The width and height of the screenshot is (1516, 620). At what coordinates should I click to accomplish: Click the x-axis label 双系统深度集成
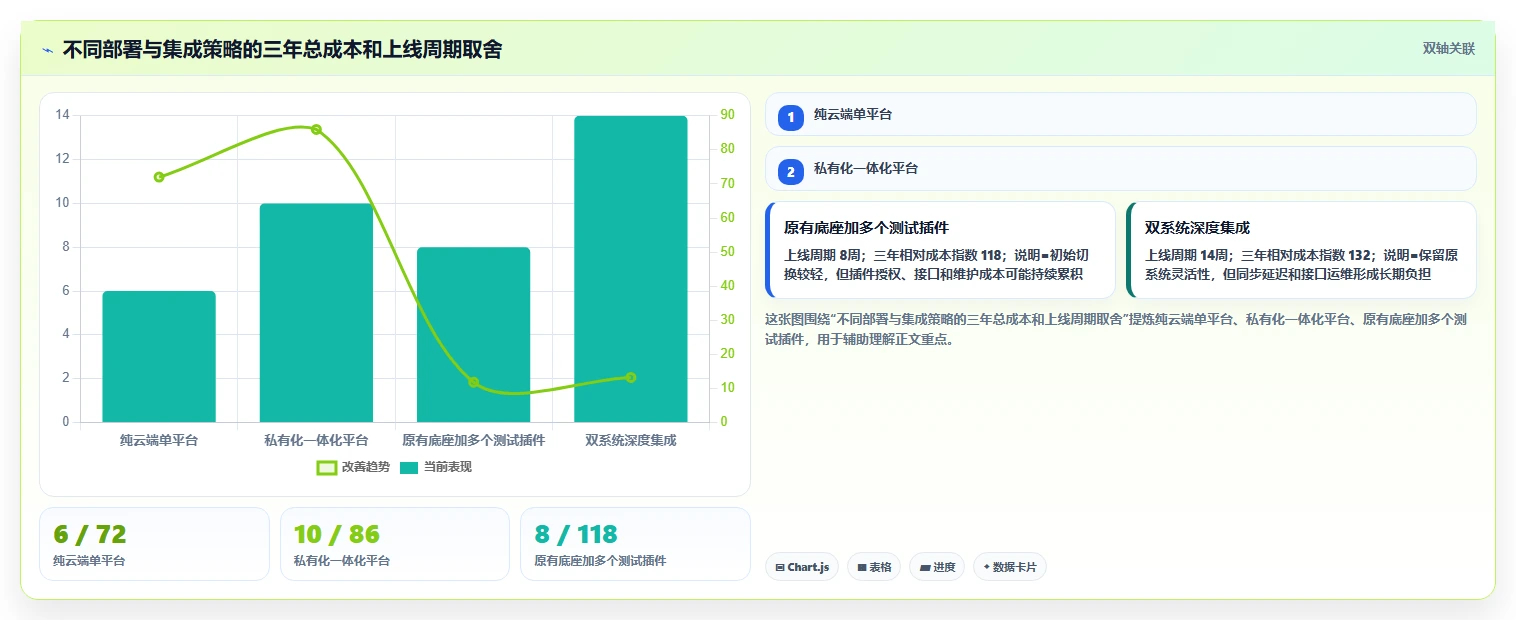(x=631, y=440)
